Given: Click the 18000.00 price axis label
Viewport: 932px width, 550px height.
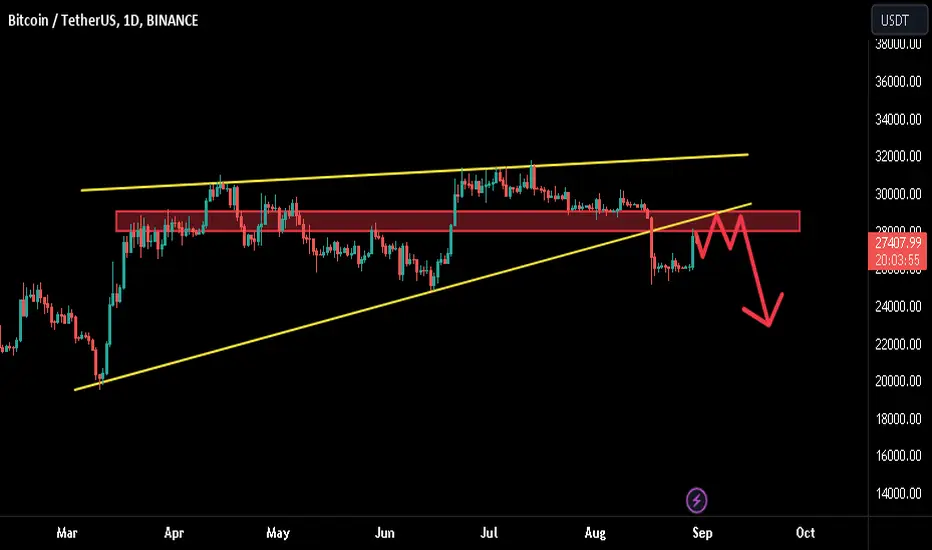Looking at the screenshot, I should coord(898,419).
